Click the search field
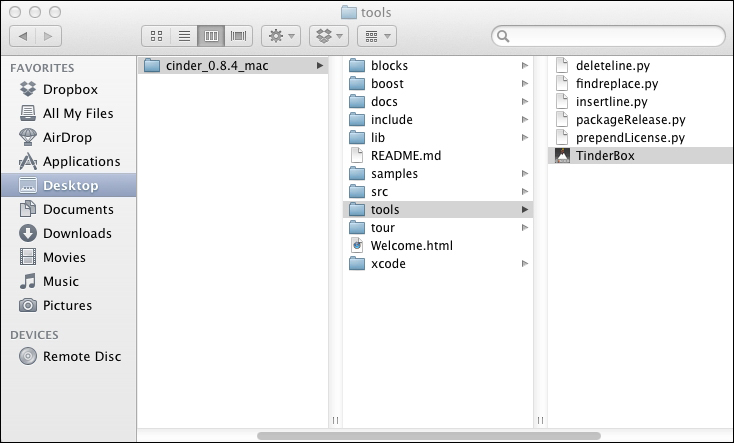This screenshot has width=734, height=443. tap(608, 36)
